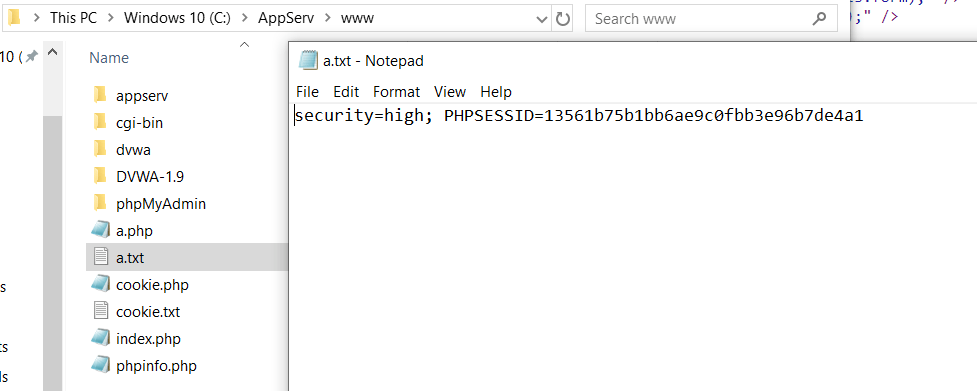Open Notepad's Help menu
This screenshot has width=977, height=391.
[x=496, y=92]
